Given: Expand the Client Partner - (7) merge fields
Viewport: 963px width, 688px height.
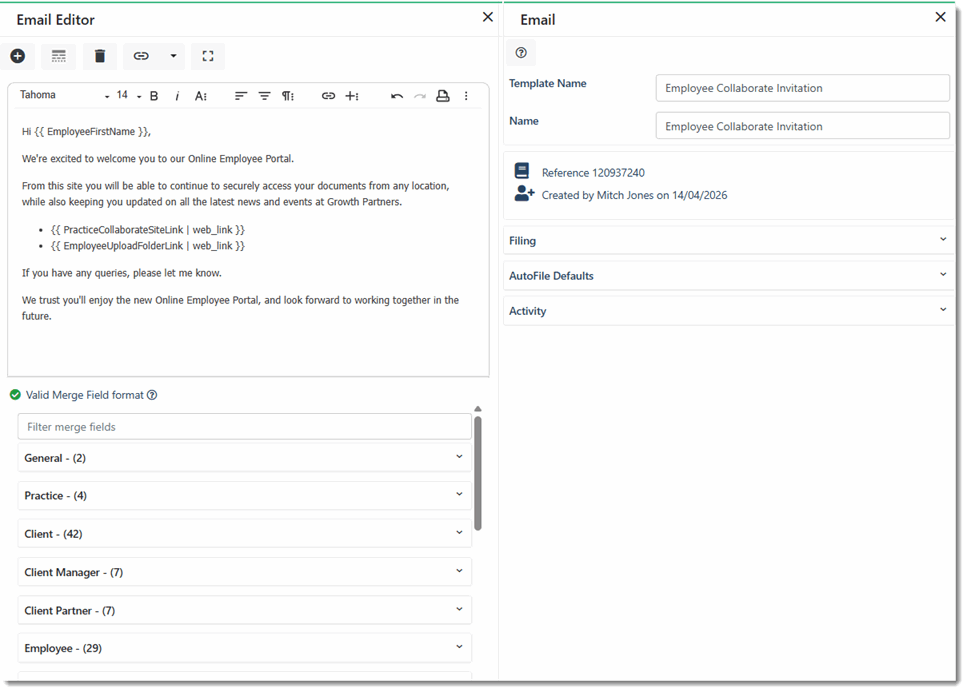Looking at the screenshot, I should 244,610.
